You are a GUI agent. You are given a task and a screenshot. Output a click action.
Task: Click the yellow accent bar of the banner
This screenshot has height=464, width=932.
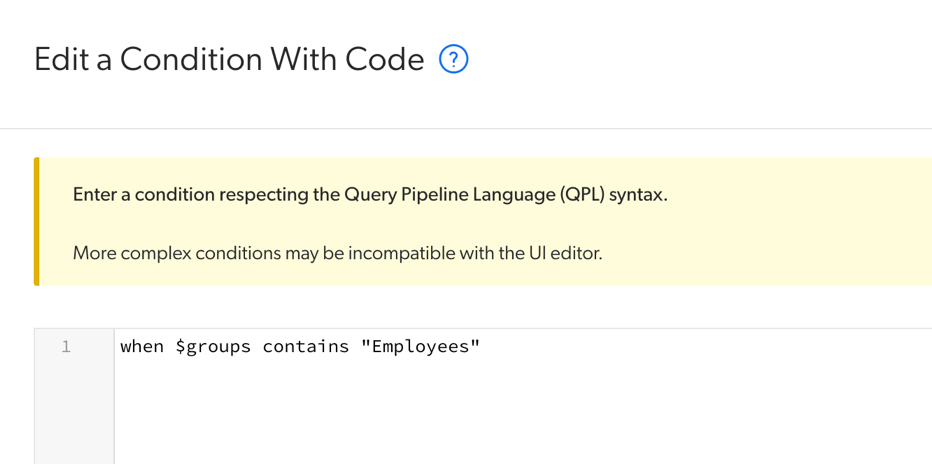(37, 221)
